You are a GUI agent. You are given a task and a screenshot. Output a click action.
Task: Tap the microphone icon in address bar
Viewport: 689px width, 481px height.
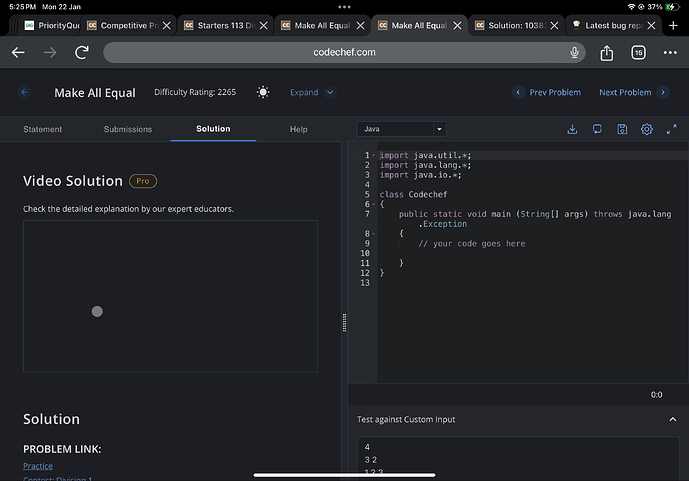pos(574,52)
